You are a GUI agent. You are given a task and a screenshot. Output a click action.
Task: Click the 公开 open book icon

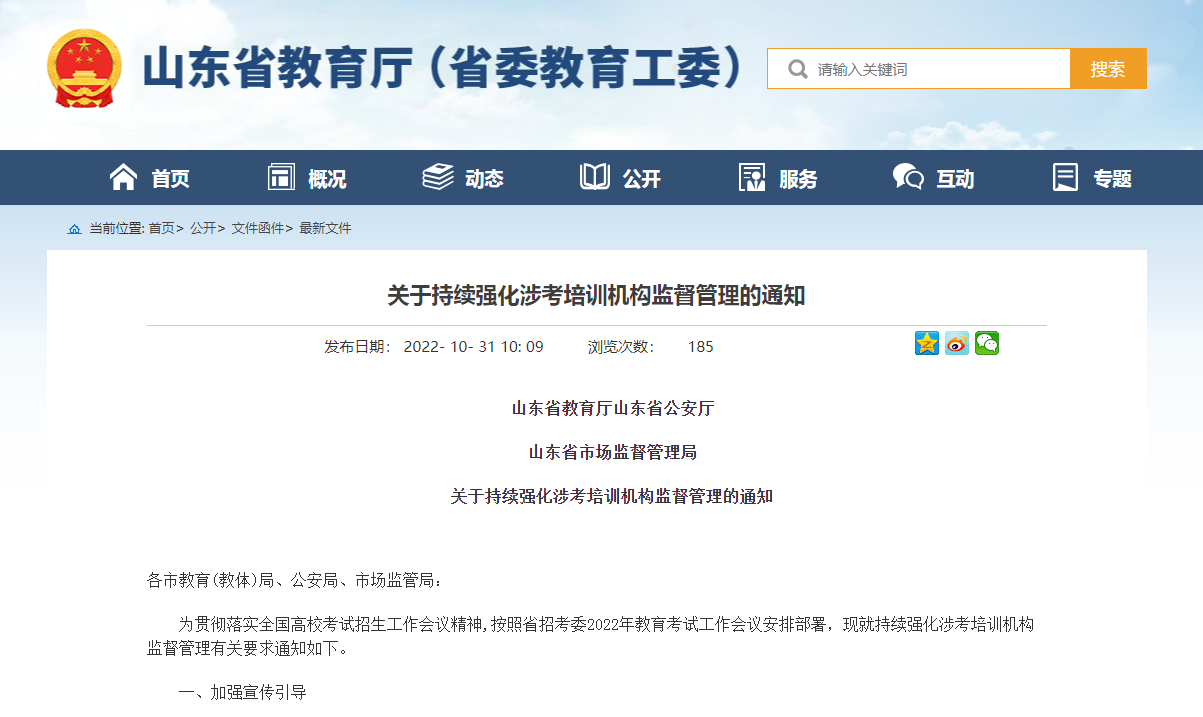point(594,177)
